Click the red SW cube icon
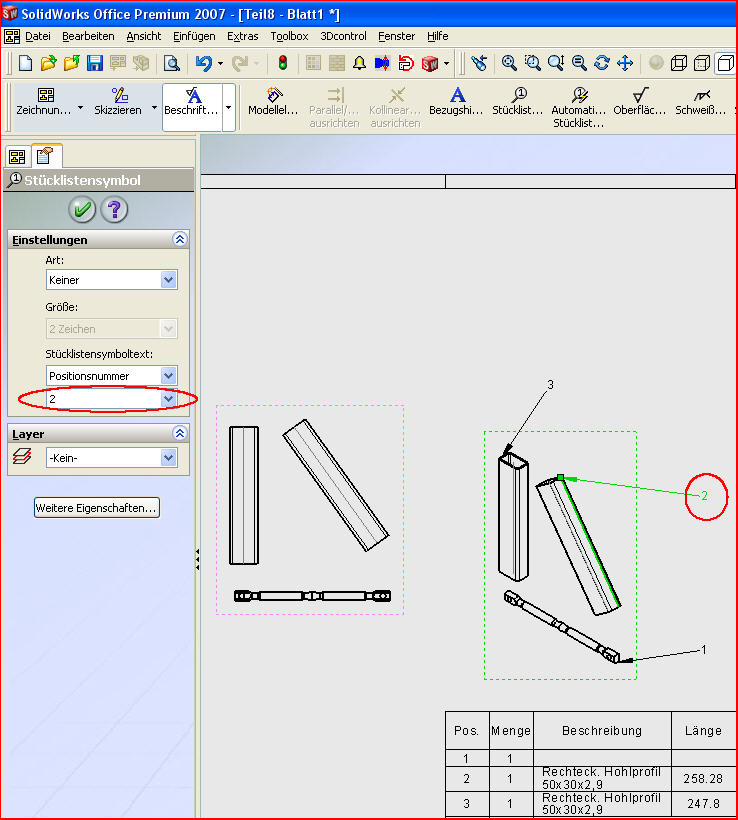This screenshot has width=738, height=820. tap(429, 63)
